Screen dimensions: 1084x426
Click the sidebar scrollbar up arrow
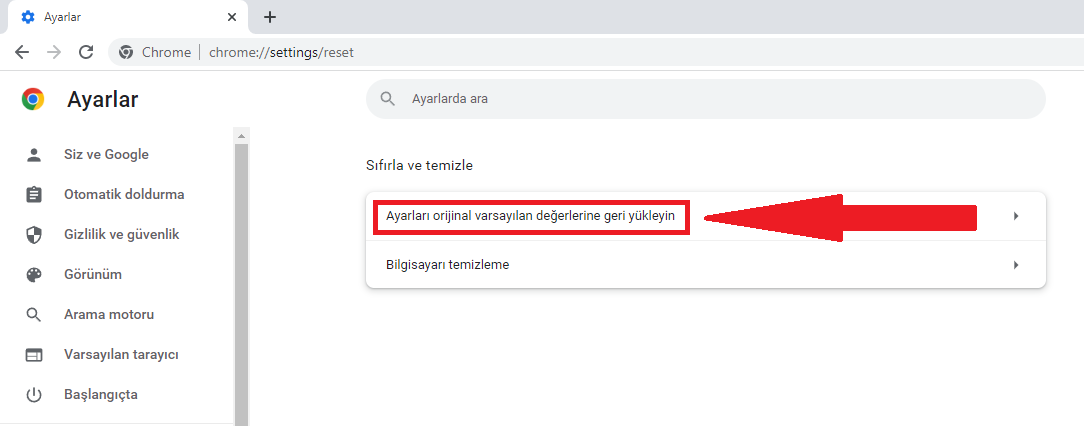pyautogui.click(x=241, y=135)
